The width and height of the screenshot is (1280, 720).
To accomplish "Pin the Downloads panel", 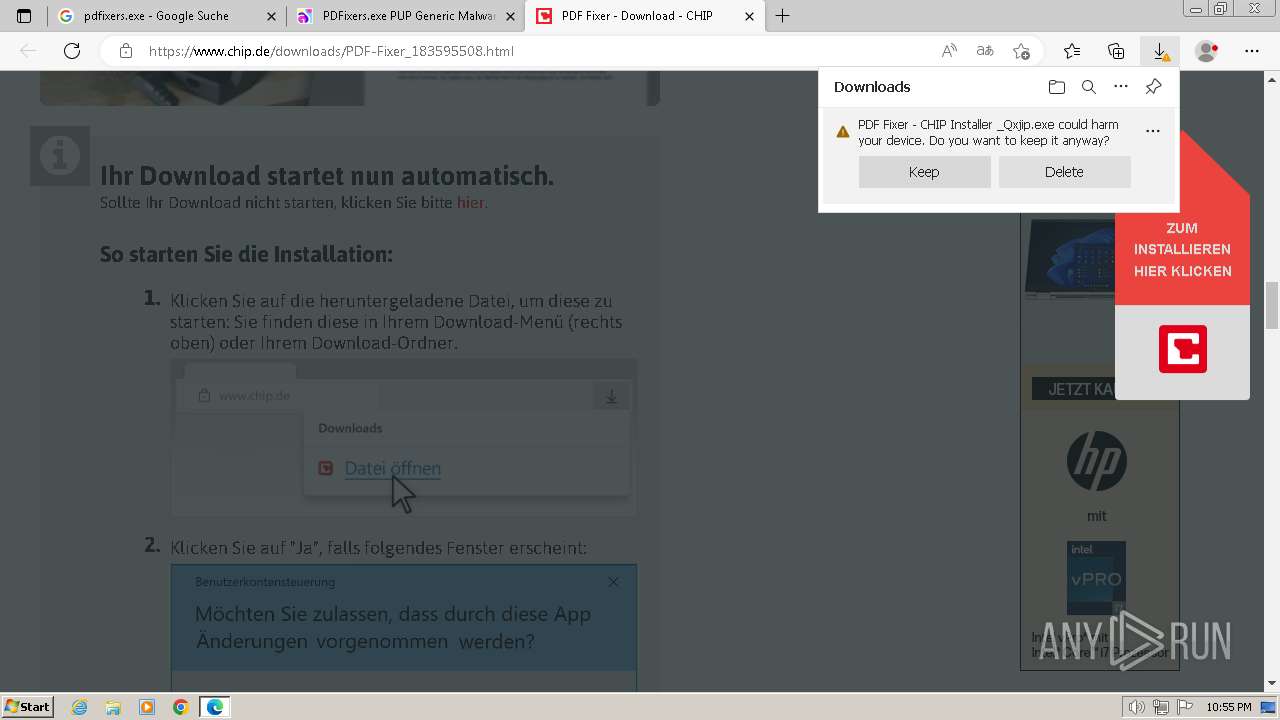I will (1153, 87).
